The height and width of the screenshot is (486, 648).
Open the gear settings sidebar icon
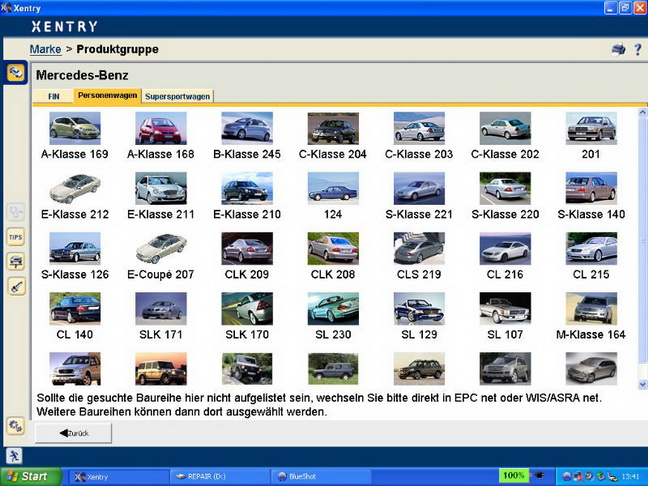[16, 426]
